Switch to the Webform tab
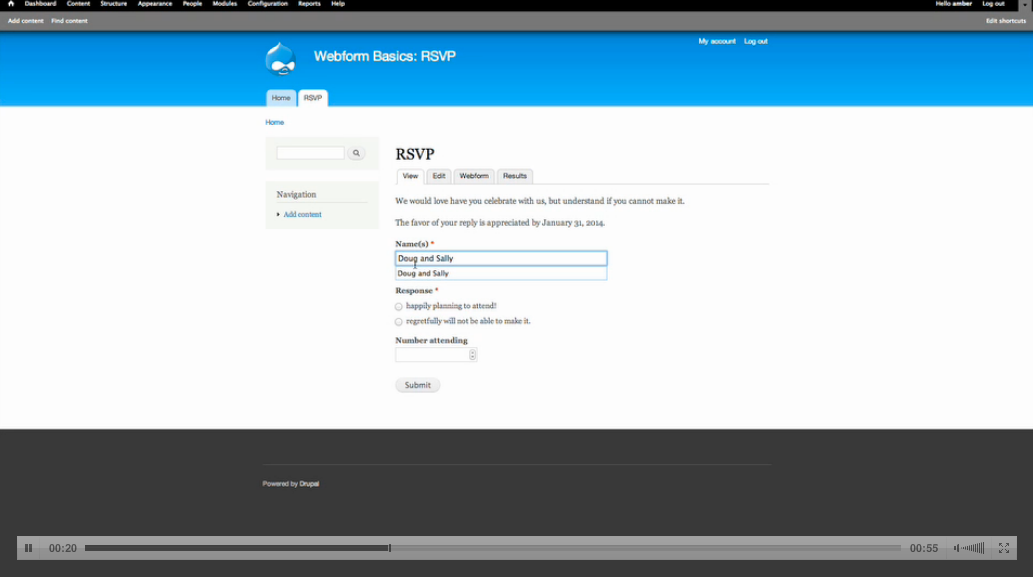Image resolution: width=1033 pixels, height=577 pixels. (x=473, y=176)
